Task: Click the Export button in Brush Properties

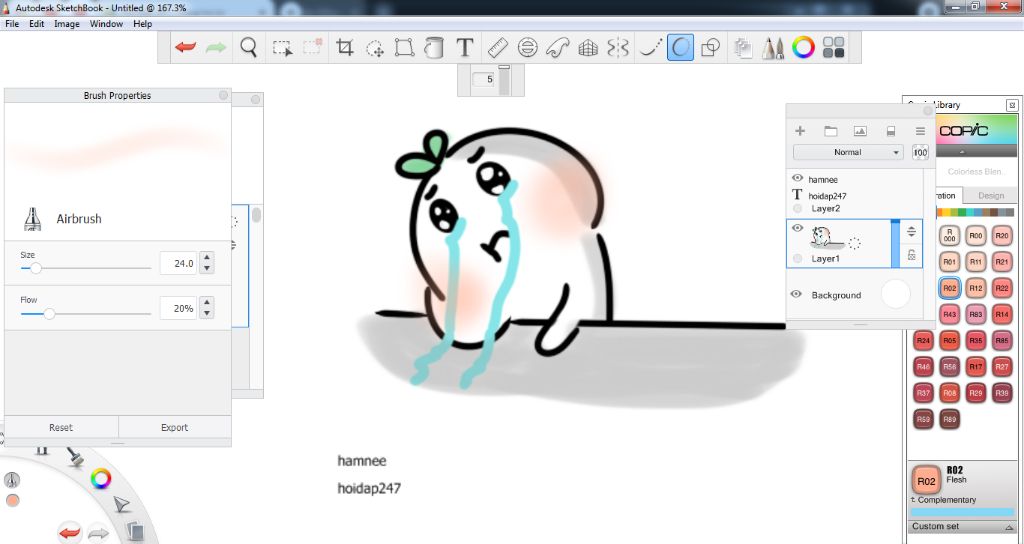Action: [x=174, y=427]
